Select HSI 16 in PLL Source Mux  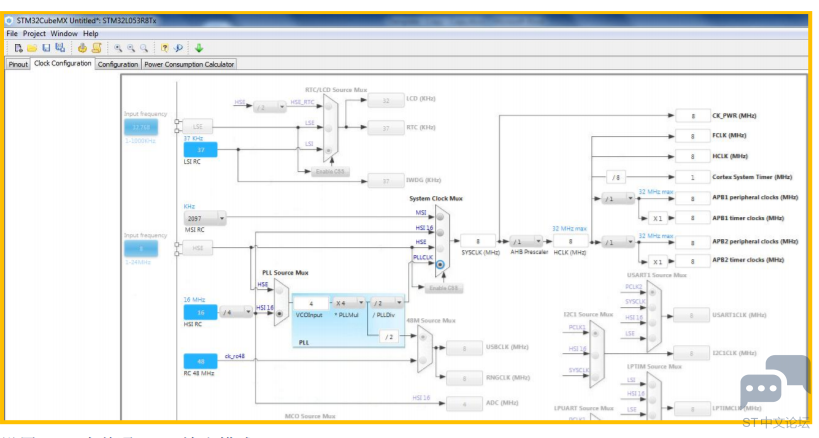click(280, 314)
